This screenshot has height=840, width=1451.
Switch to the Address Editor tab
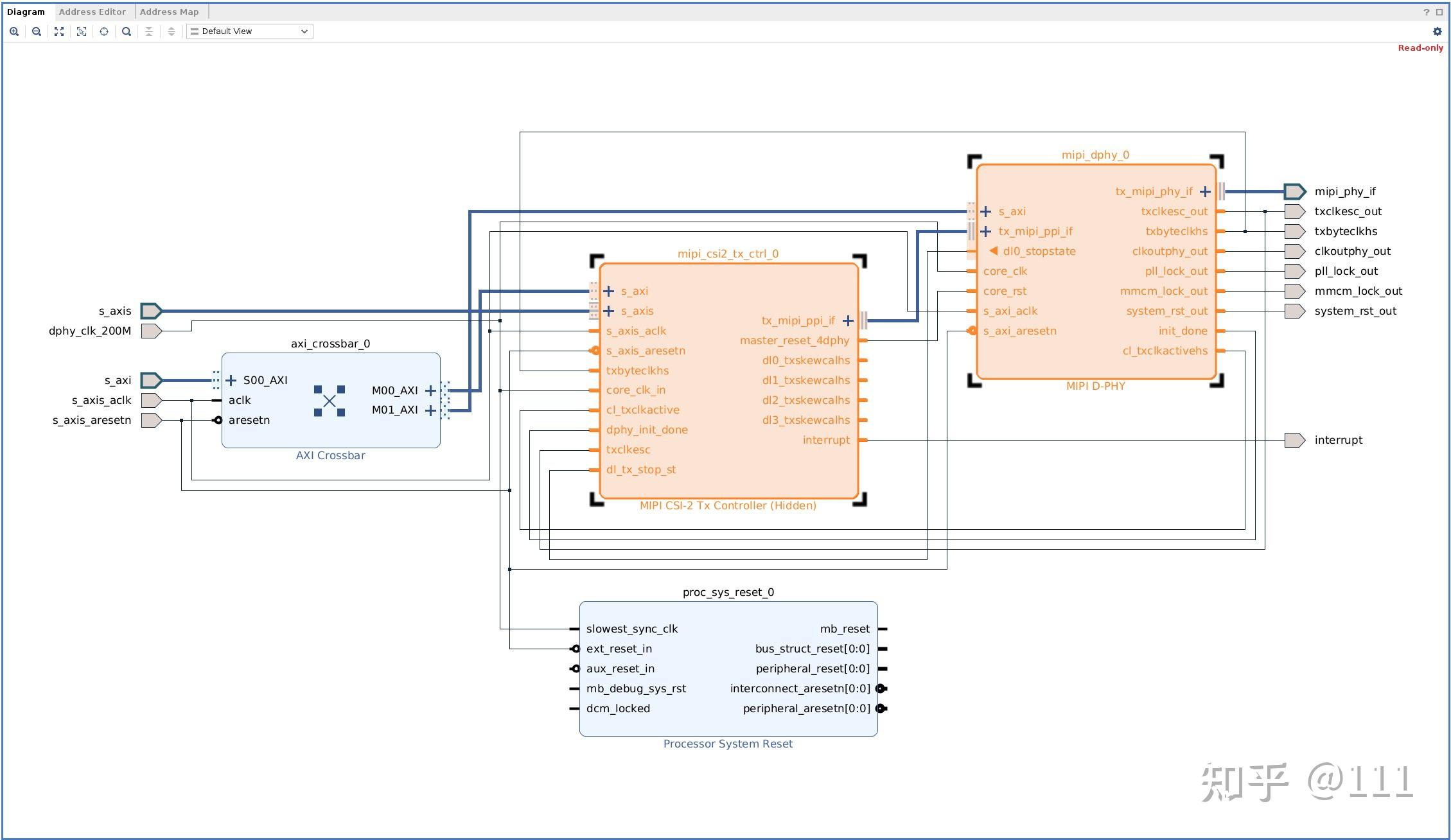pyautogui.click(x=92, y=12)
